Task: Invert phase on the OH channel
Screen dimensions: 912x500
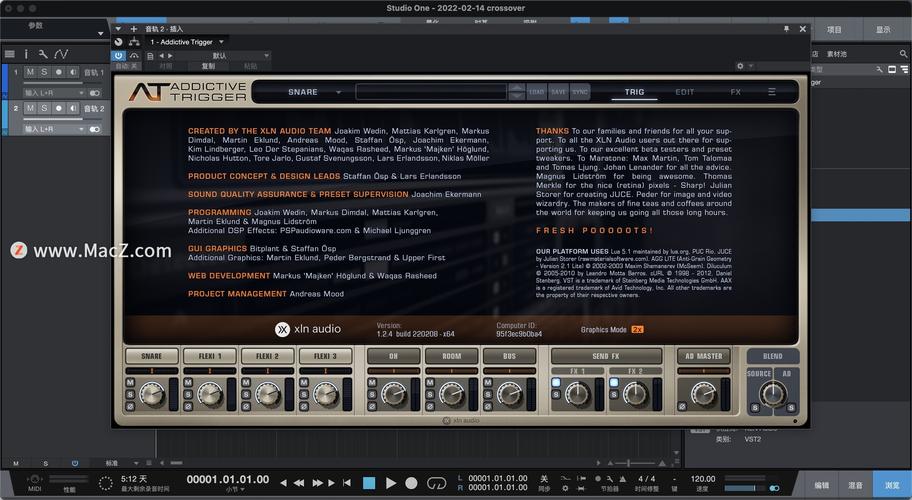Action: pos(372,406)
